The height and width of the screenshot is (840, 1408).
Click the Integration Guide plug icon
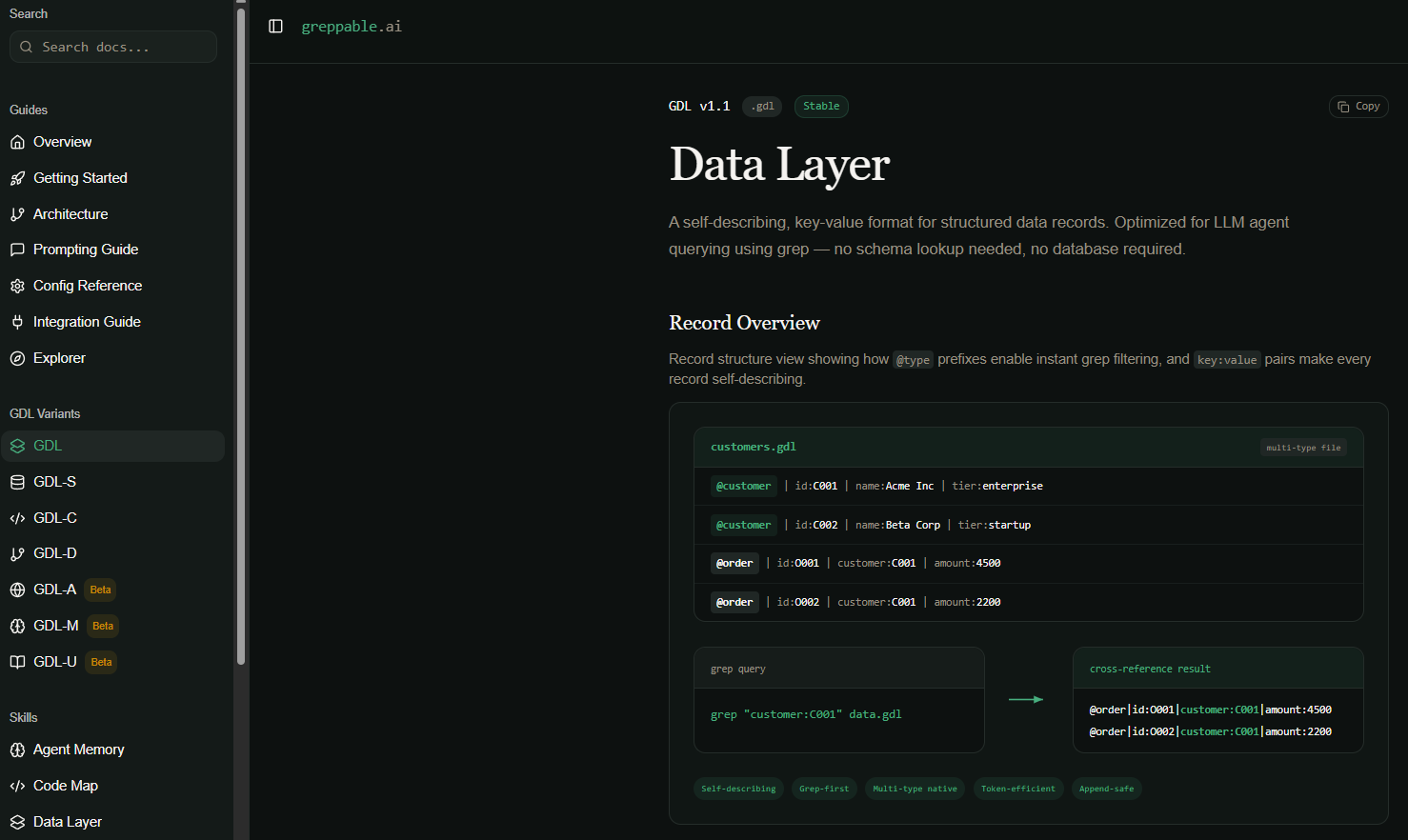click(17, 322)
